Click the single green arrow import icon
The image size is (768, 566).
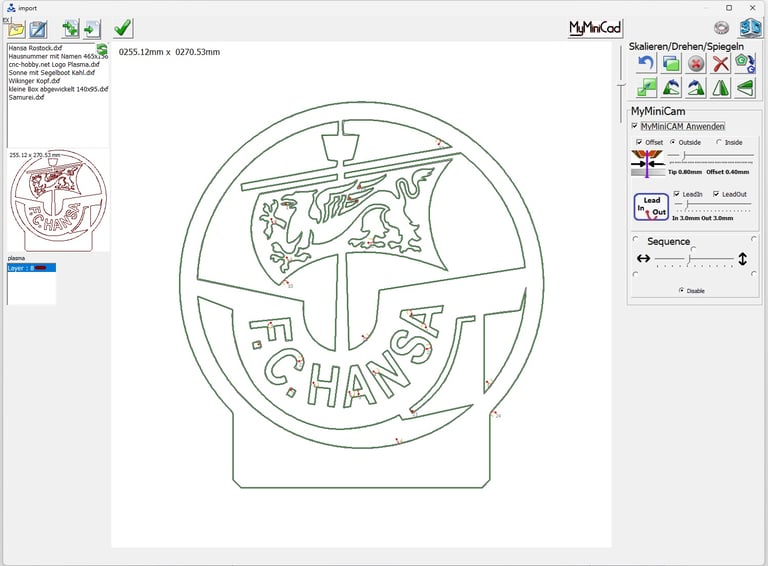[92, 29]
